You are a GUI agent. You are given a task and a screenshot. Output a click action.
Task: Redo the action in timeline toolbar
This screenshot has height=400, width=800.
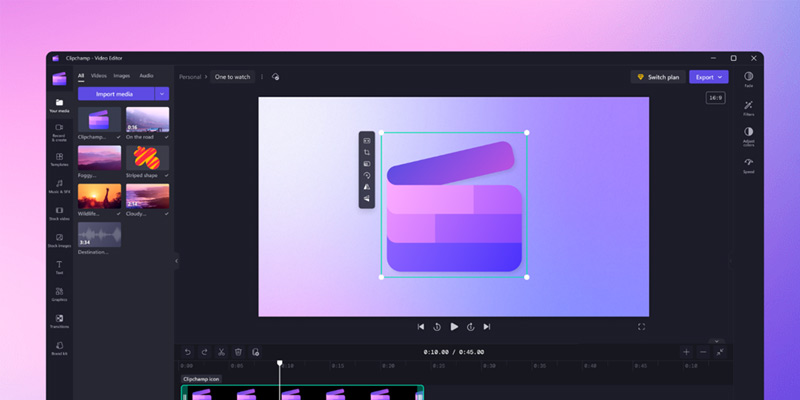[204, 352]
